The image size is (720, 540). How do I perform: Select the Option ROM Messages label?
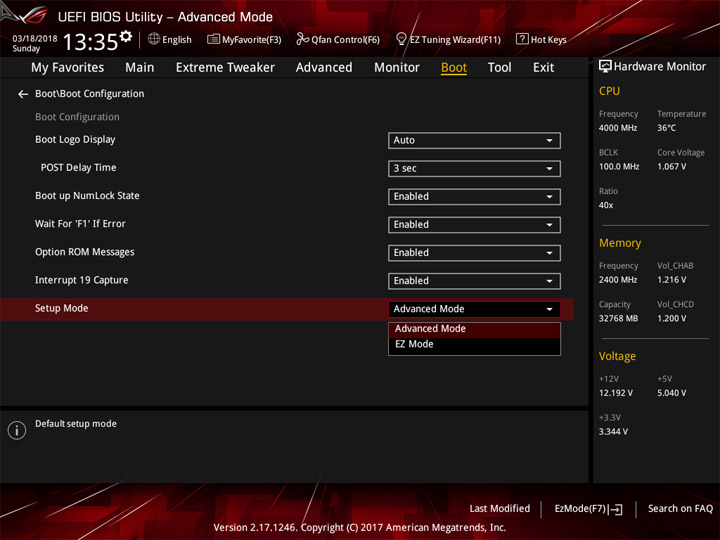[x=85, y=252]
